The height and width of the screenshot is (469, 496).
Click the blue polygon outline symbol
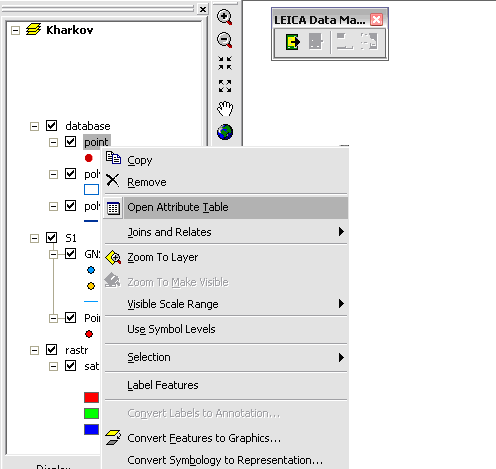(91, 189)
